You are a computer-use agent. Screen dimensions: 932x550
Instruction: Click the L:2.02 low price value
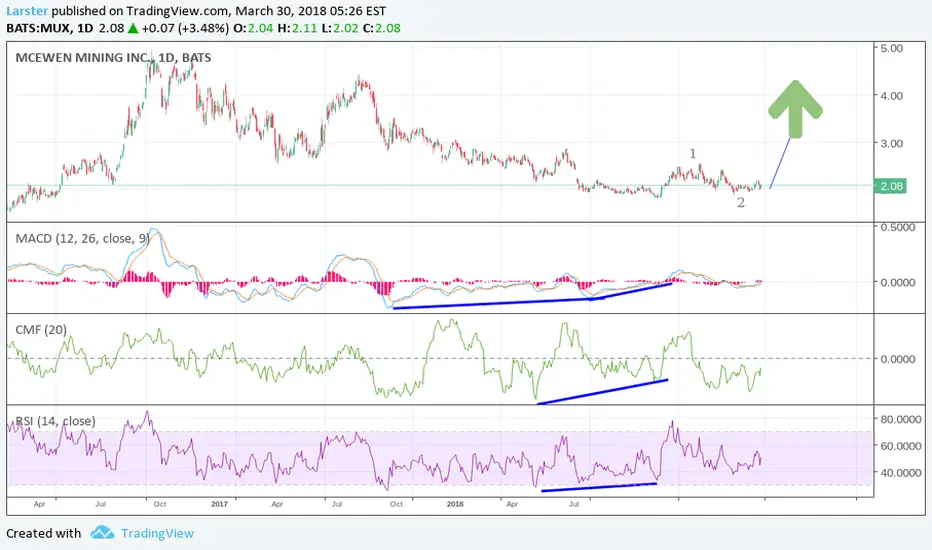click(339, 28)
